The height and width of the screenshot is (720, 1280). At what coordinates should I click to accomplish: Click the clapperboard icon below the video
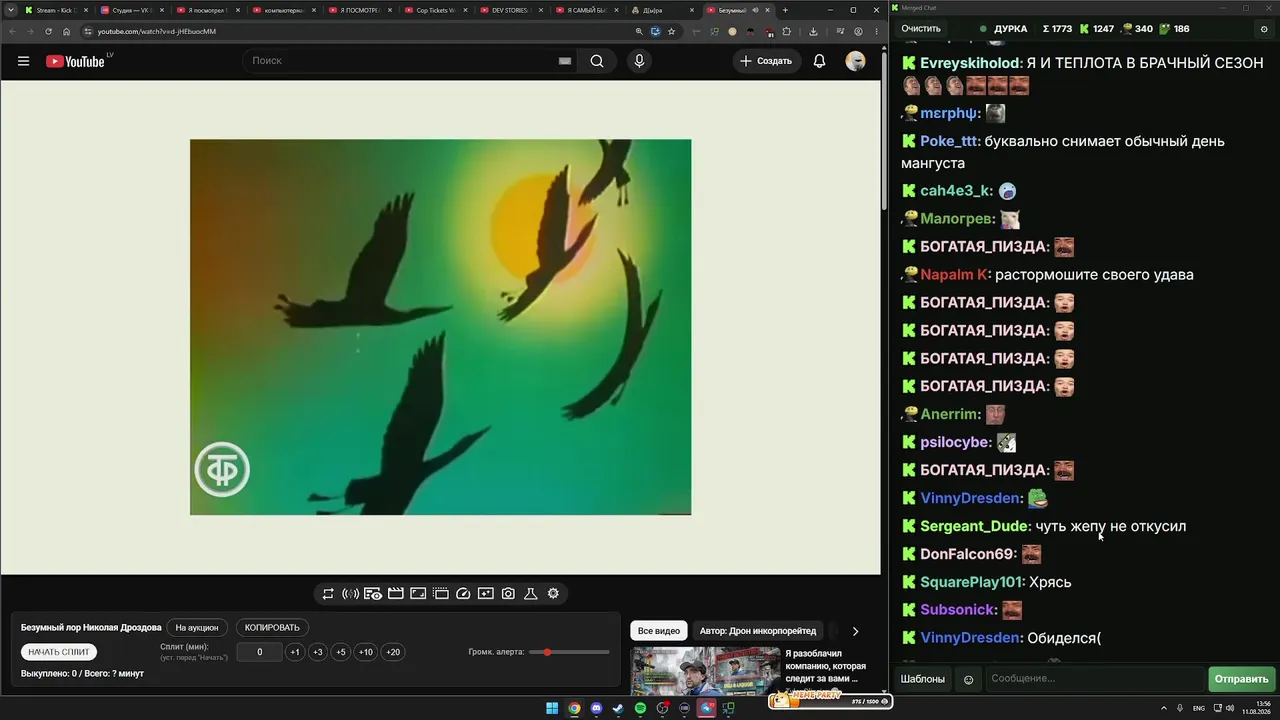(x=396, y=594)
